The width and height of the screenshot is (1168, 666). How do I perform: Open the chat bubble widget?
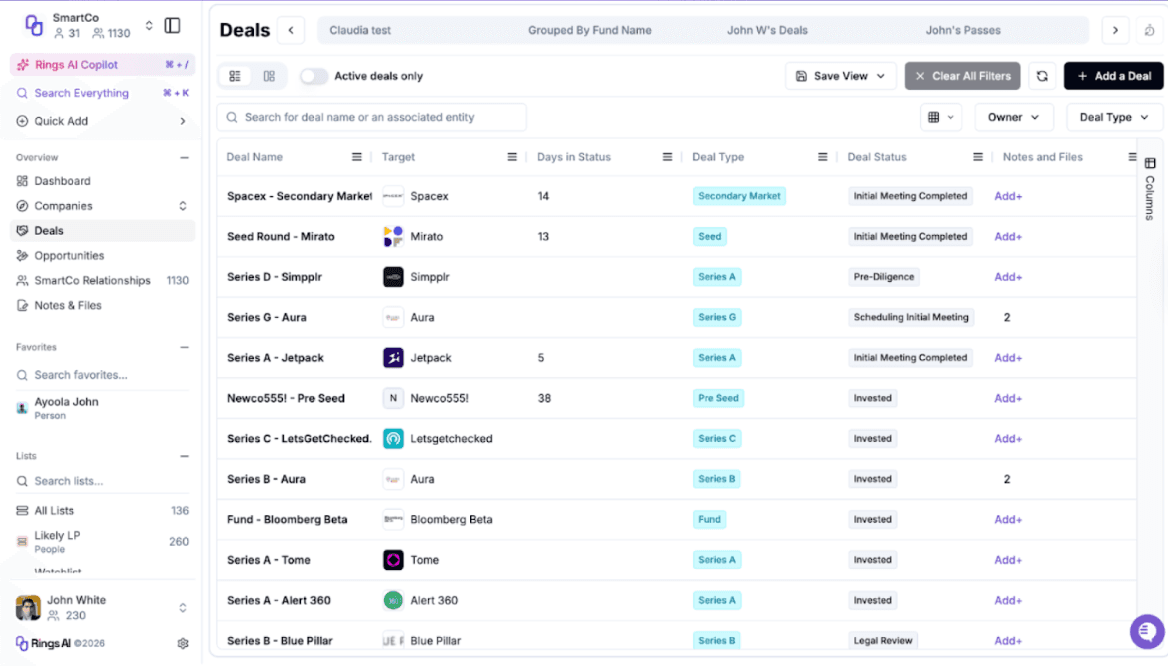1146,631
